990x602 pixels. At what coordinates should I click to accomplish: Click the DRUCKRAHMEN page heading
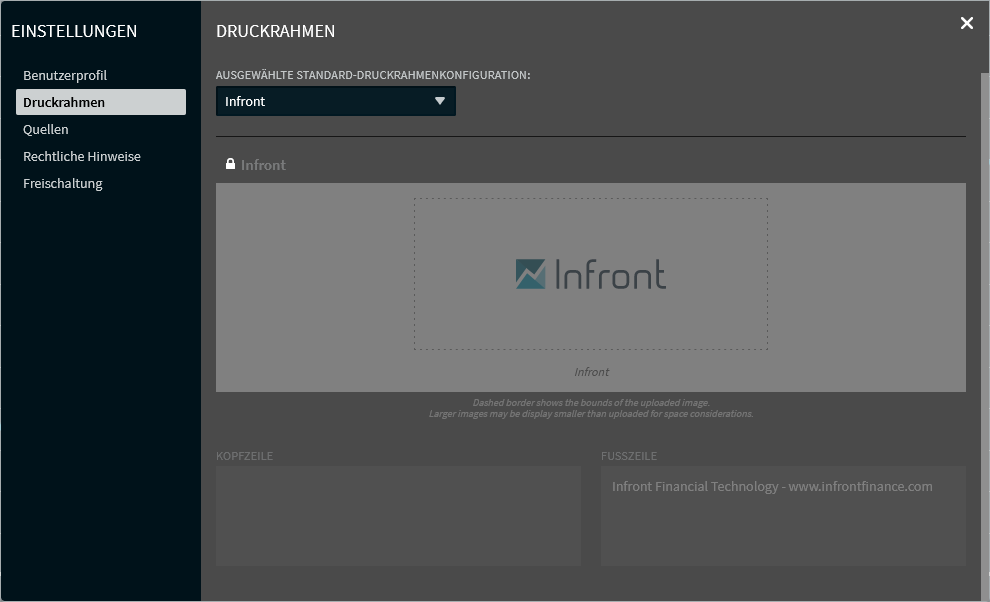275,31
